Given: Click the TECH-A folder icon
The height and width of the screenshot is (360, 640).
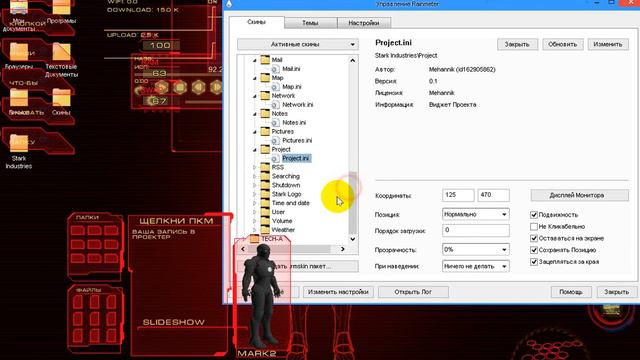Looking at the screenshot, I should click(x=255, y=239).
